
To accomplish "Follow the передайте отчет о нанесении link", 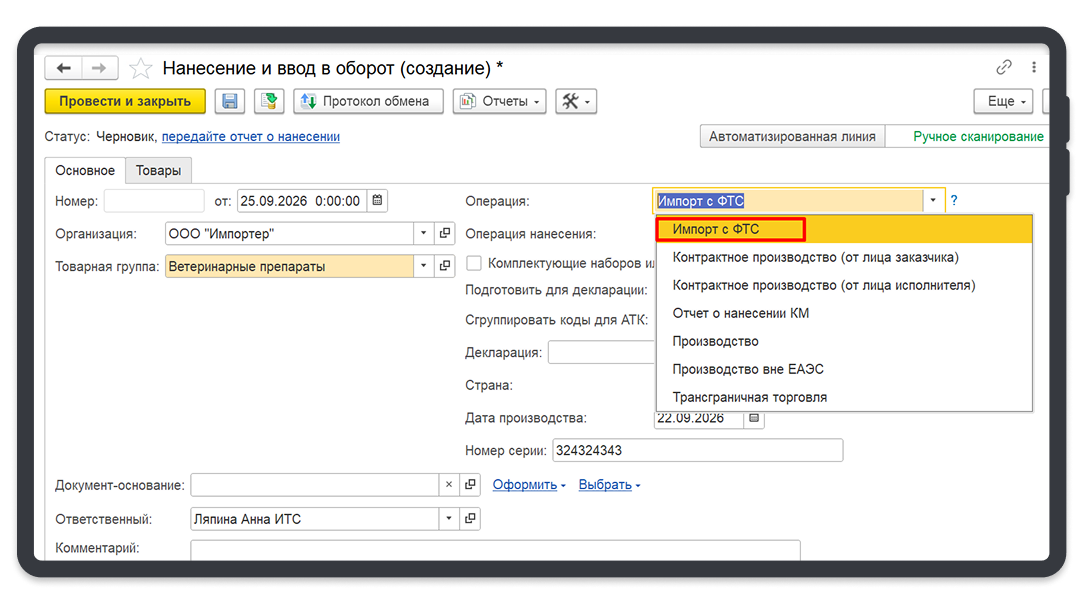I will 251,137.
